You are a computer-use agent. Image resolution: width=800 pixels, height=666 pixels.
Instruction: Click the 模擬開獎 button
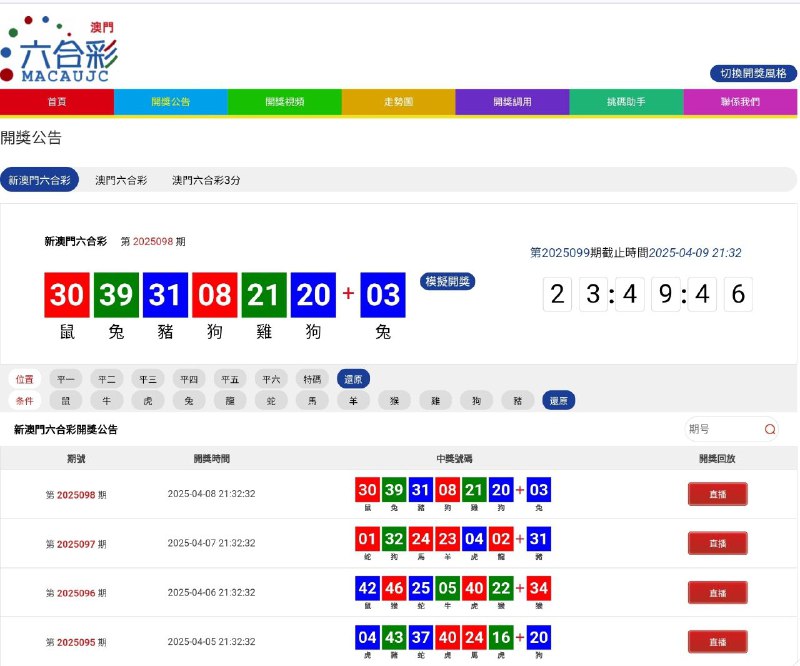tap(447, 281)
